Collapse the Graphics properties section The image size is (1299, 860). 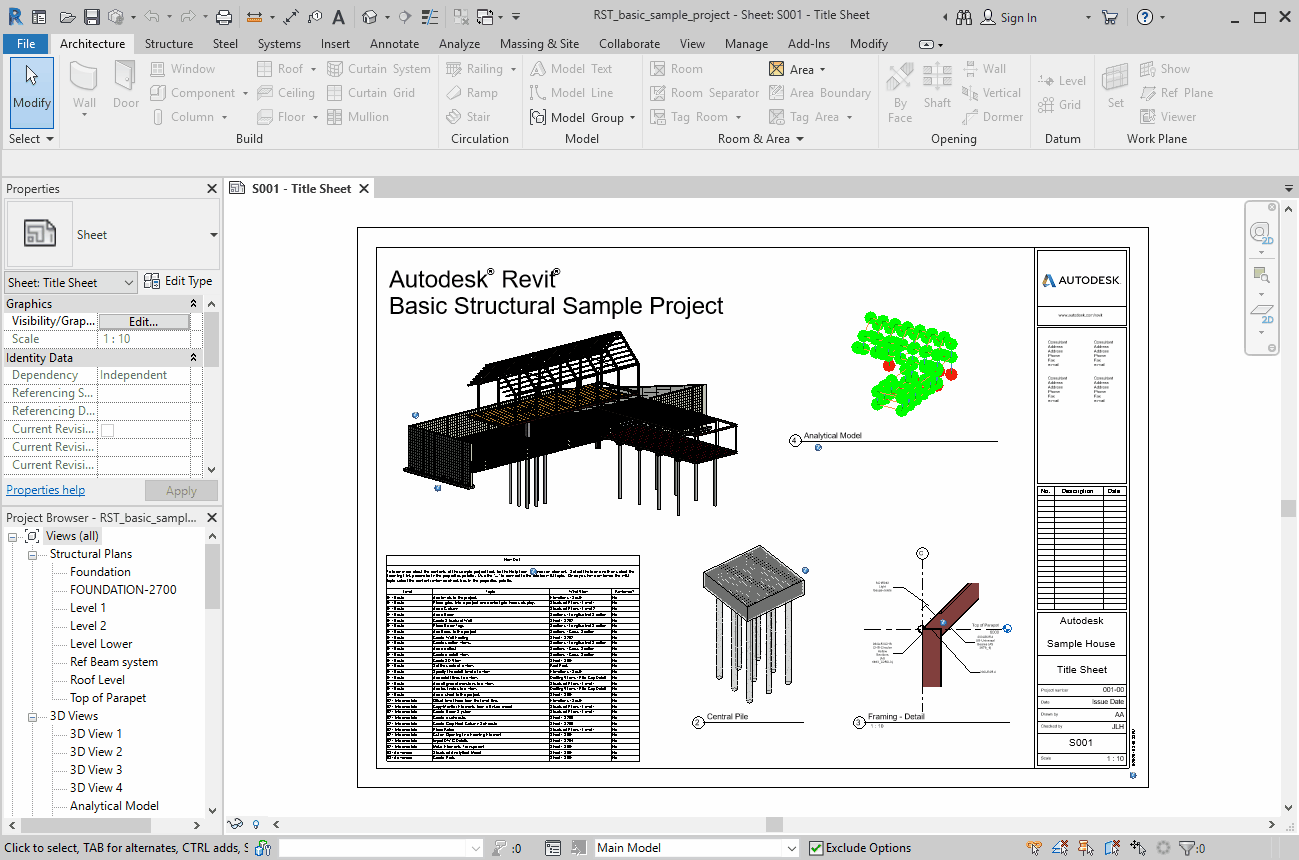(194, 304)
